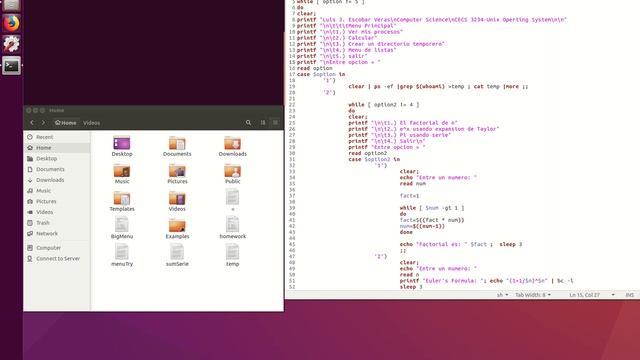Image resolution: width=640 pixels, height=360 pixels.
Task: Open the sh language dropdown in editor status bar
Action: point(502,295)
